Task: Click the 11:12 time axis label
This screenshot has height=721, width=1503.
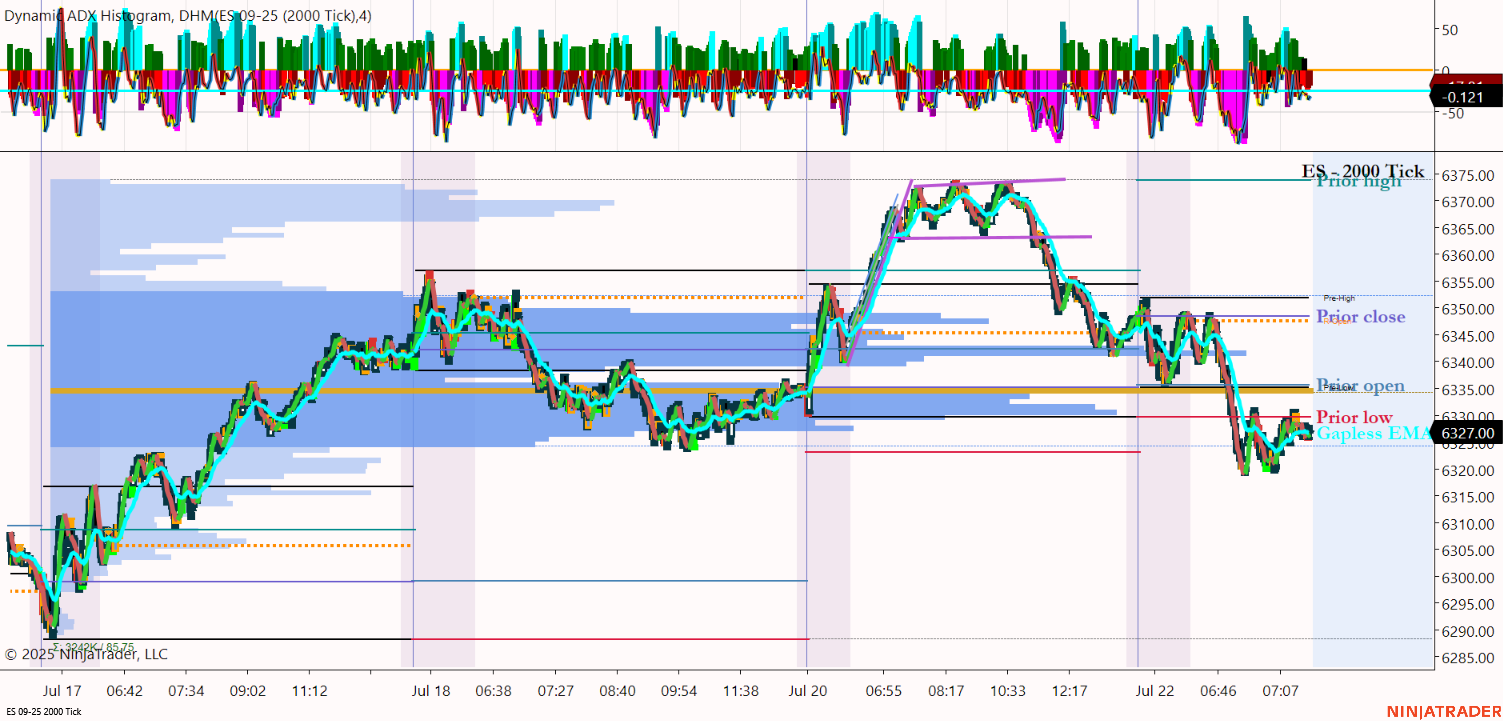Action: coord(310,691)
